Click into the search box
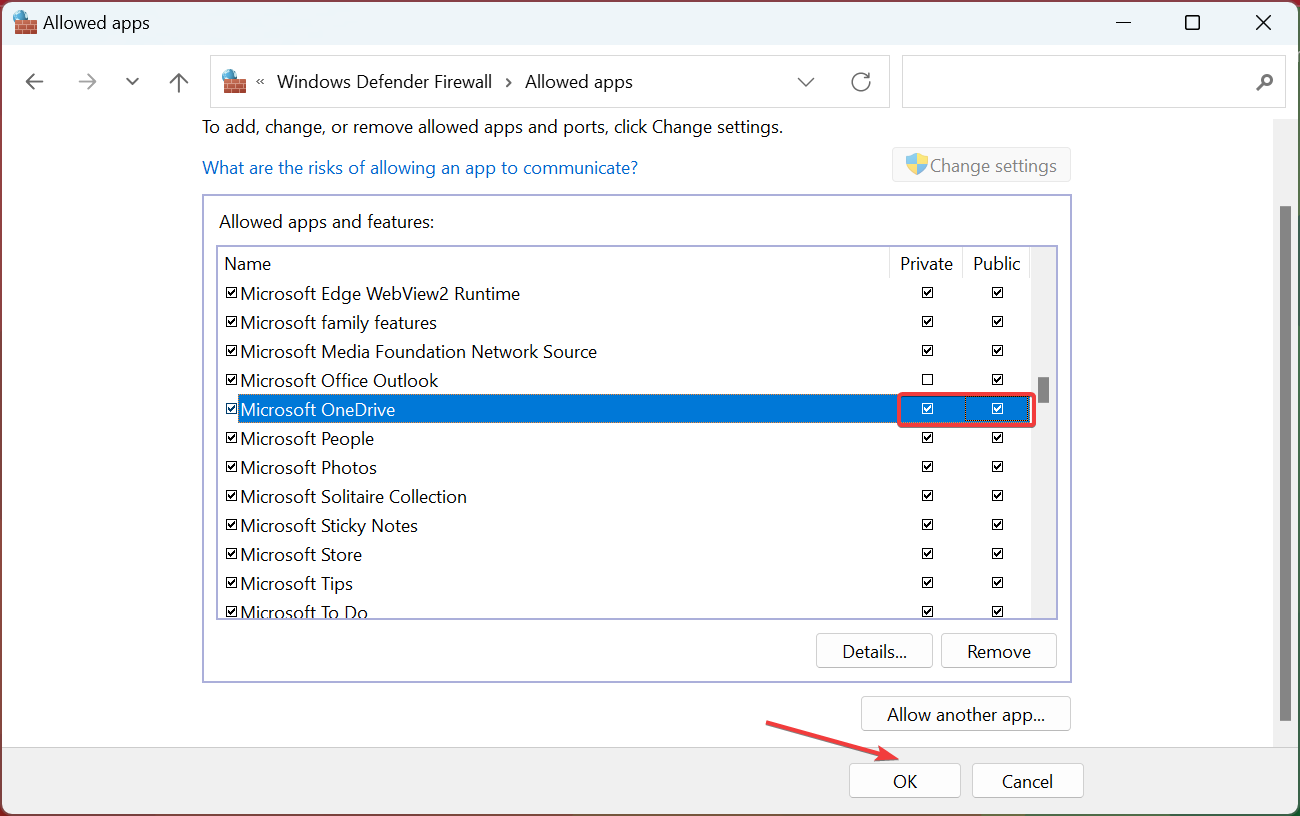The image size is (1300, 816). (1093, 82)
